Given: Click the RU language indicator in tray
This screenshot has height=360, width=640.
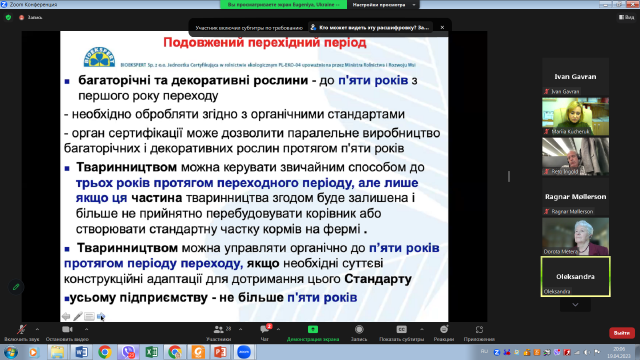Looking at the screenshot, I should click(484, 351).
